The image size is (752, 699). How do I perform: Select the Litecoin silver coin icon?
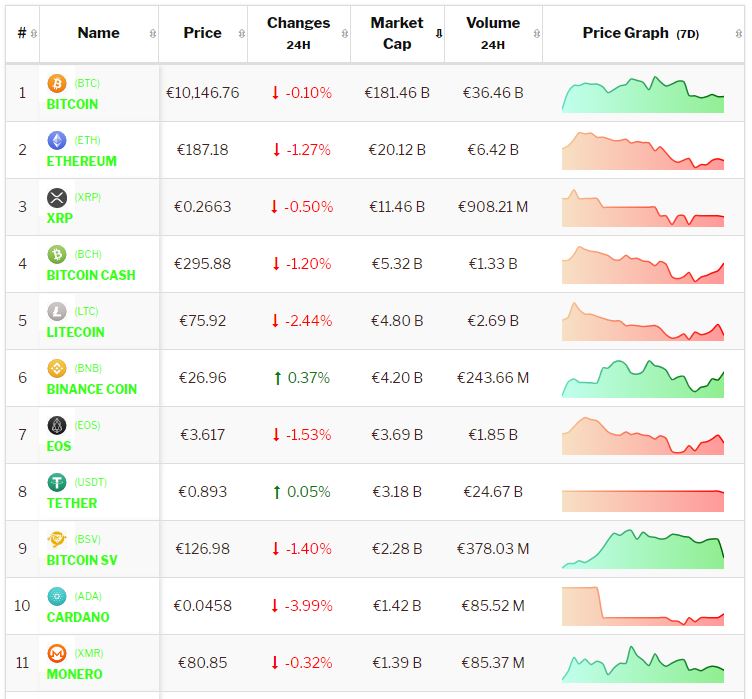pos(57,312)
